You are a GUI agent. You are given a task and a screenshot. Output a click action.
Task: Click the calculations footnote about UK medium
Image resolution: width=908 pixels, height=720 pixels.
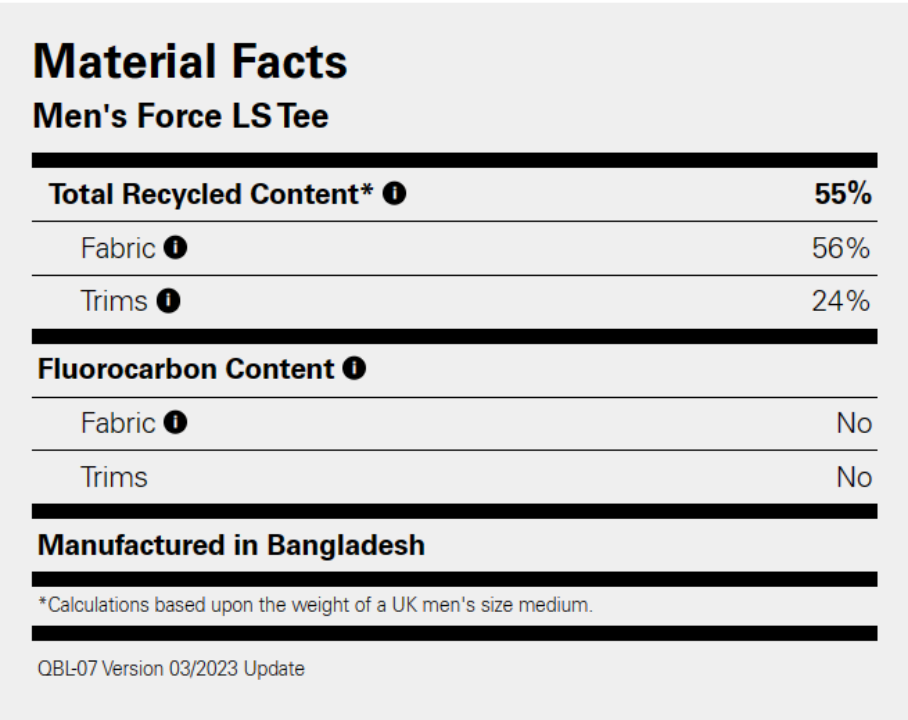click(316, 605)
